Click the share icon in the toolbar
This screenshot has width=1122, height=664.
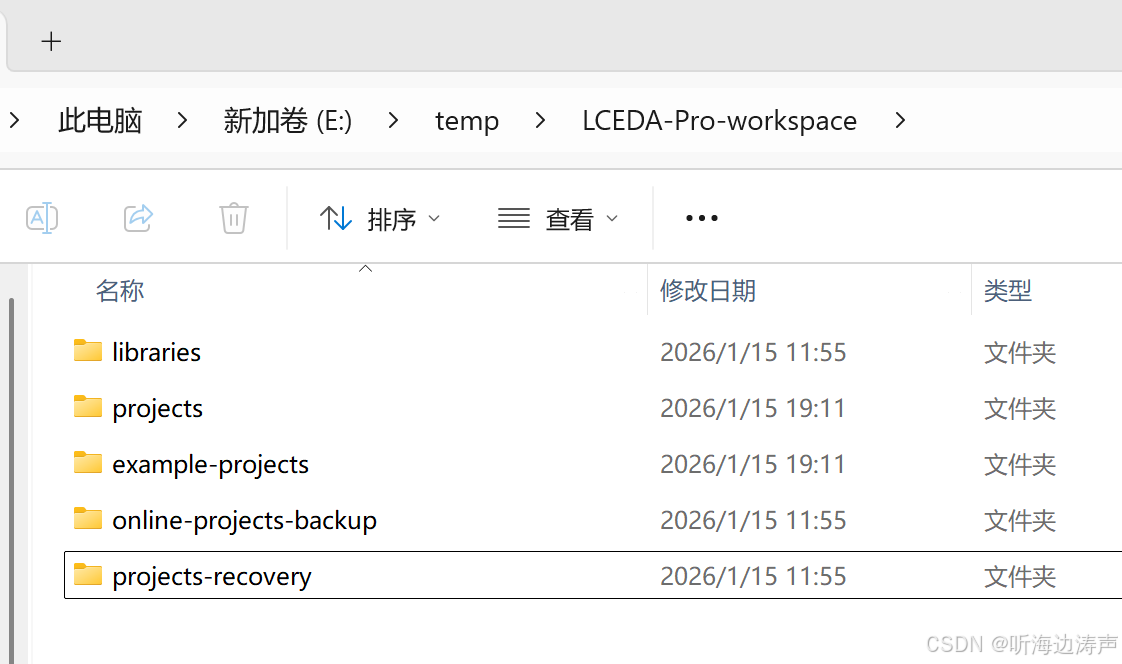(138, 218)
